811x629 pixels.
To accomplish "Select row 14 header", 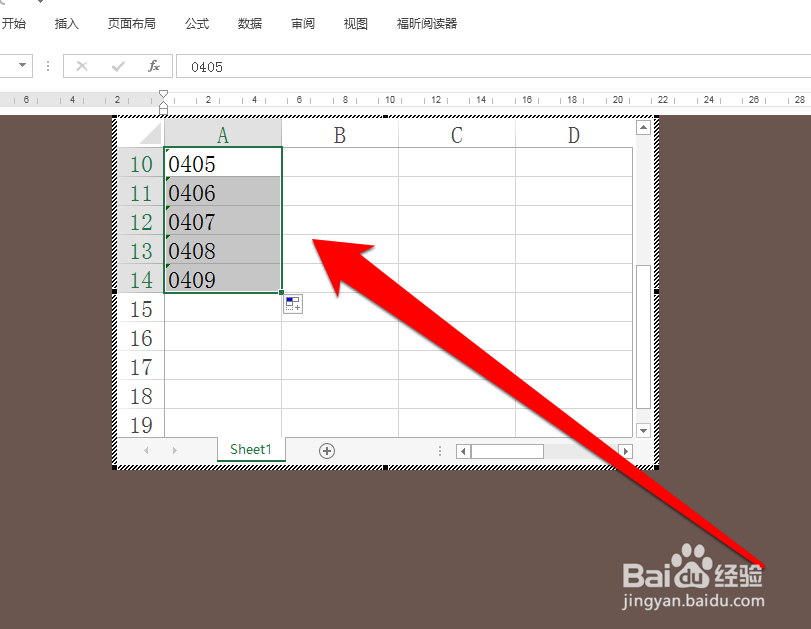I will [x=141, y=280].
